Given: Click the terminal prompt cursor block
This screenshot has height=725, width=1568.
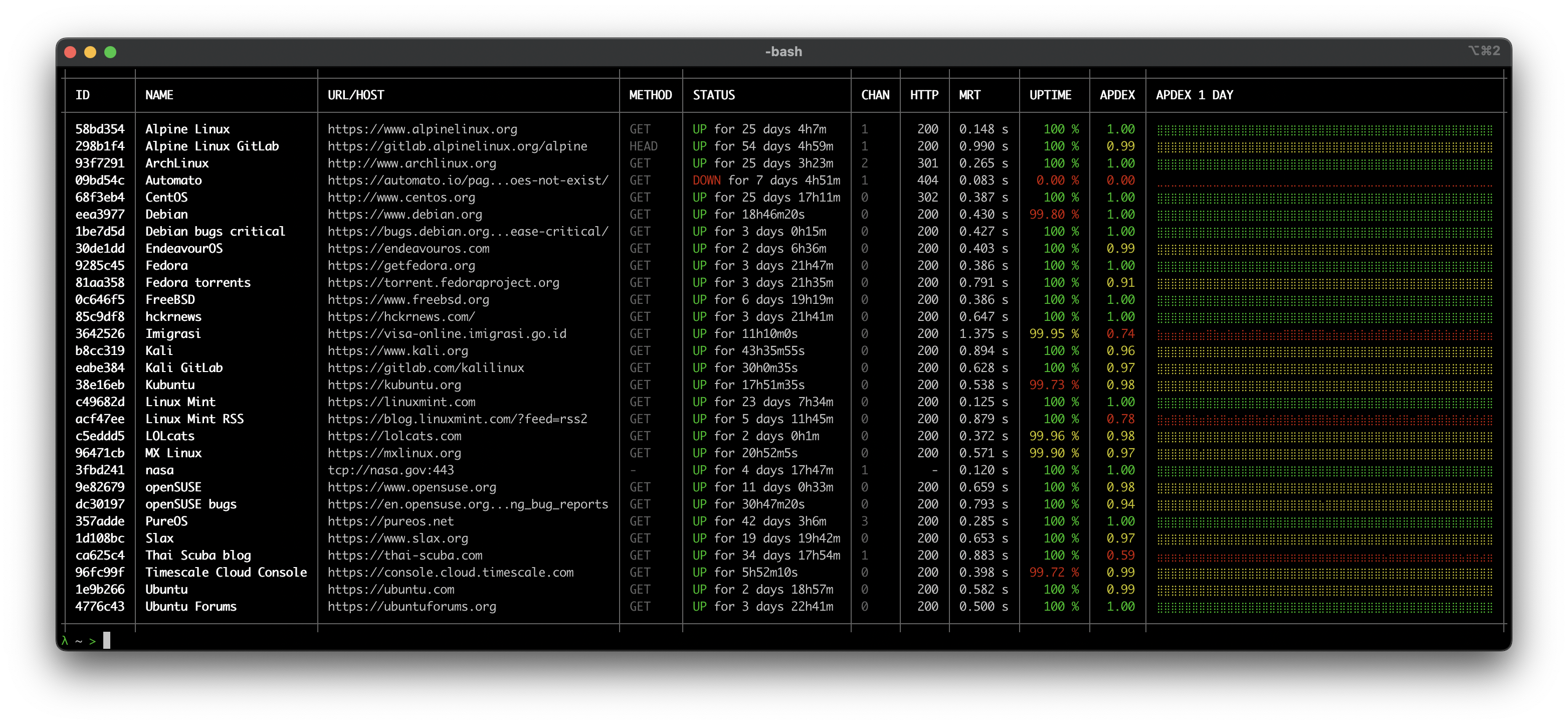Looking at the screenshot, I should pyautogui.click(x=106, y=640).
